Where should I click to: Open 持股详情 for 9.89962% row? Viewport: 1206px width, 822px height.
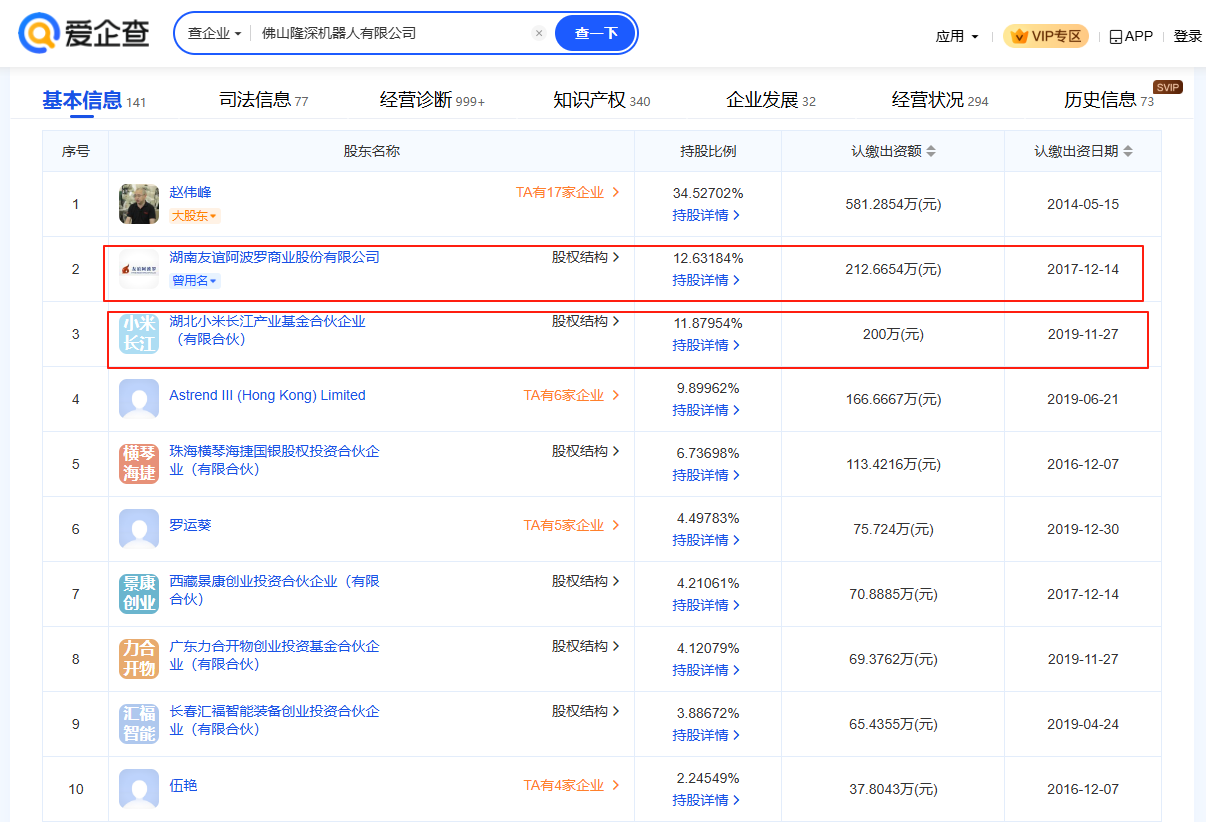[707, 410]
